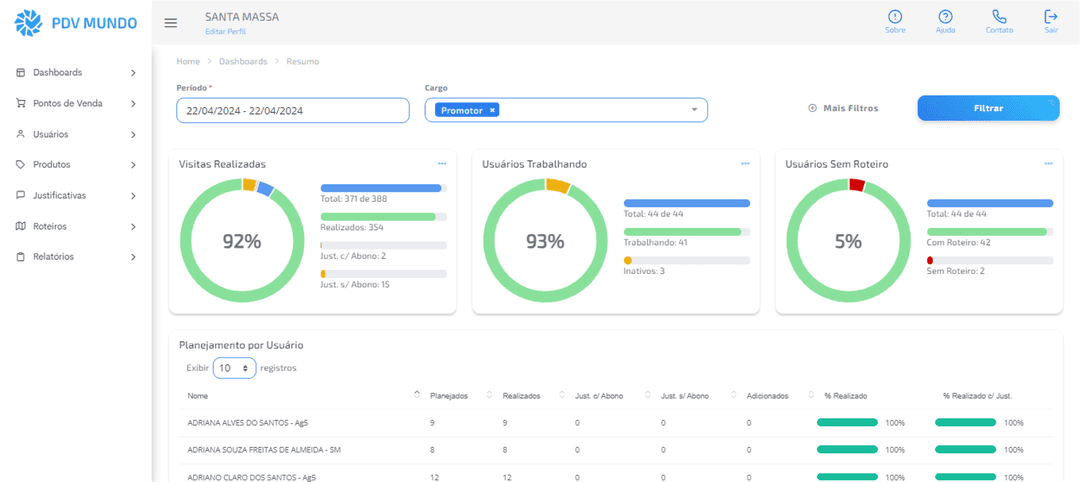Screen dimensions: 1080x482
Task: Sort table by Nome column arrows
Action: 416,395
